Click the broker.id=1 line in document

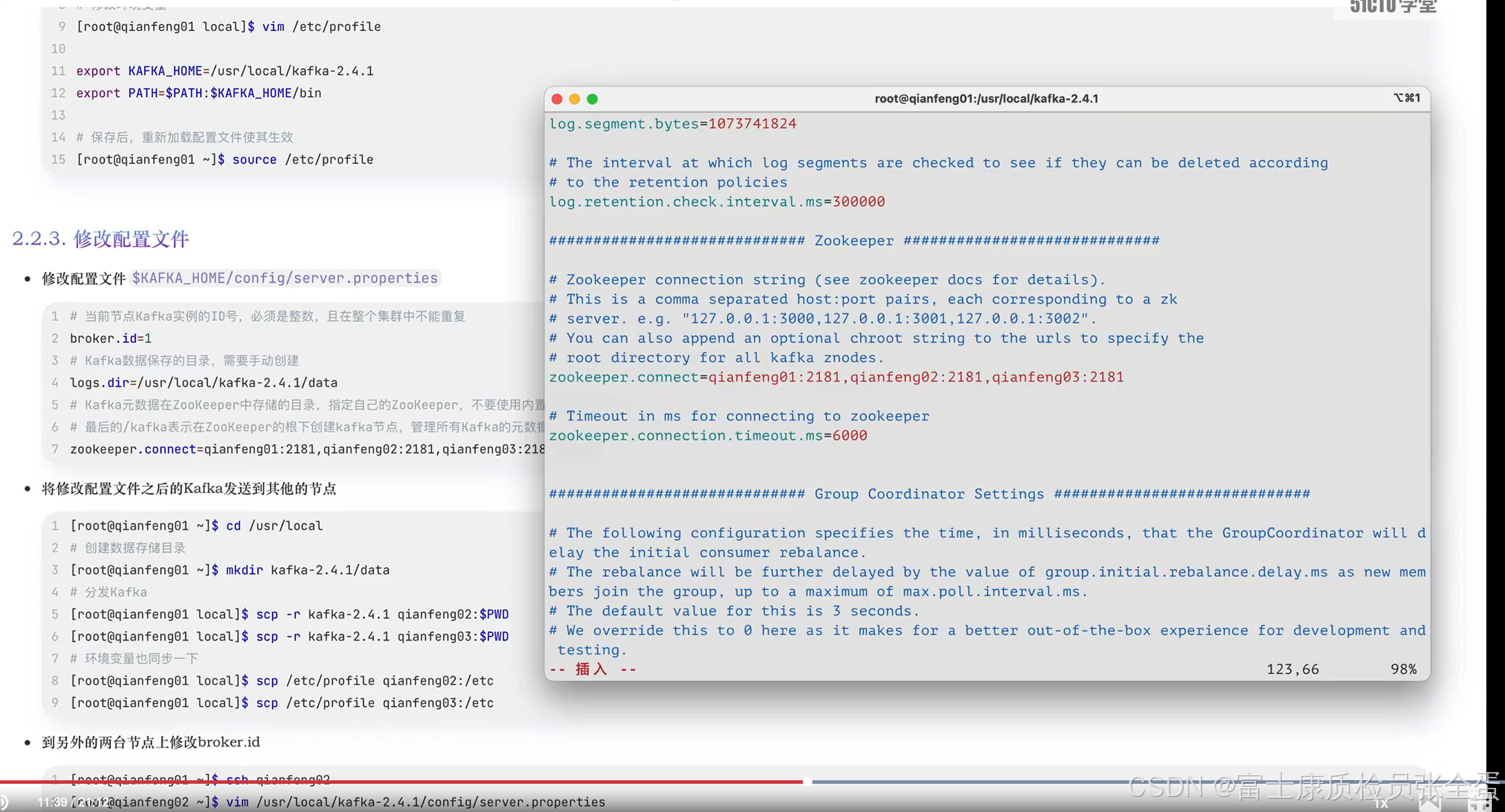coord(110,338)
